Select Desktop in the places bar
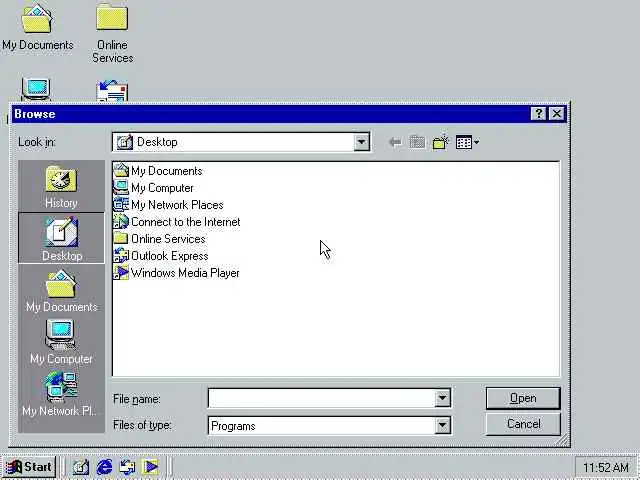The width and height of the screenshot is (640, 480). tap(61, 238)
